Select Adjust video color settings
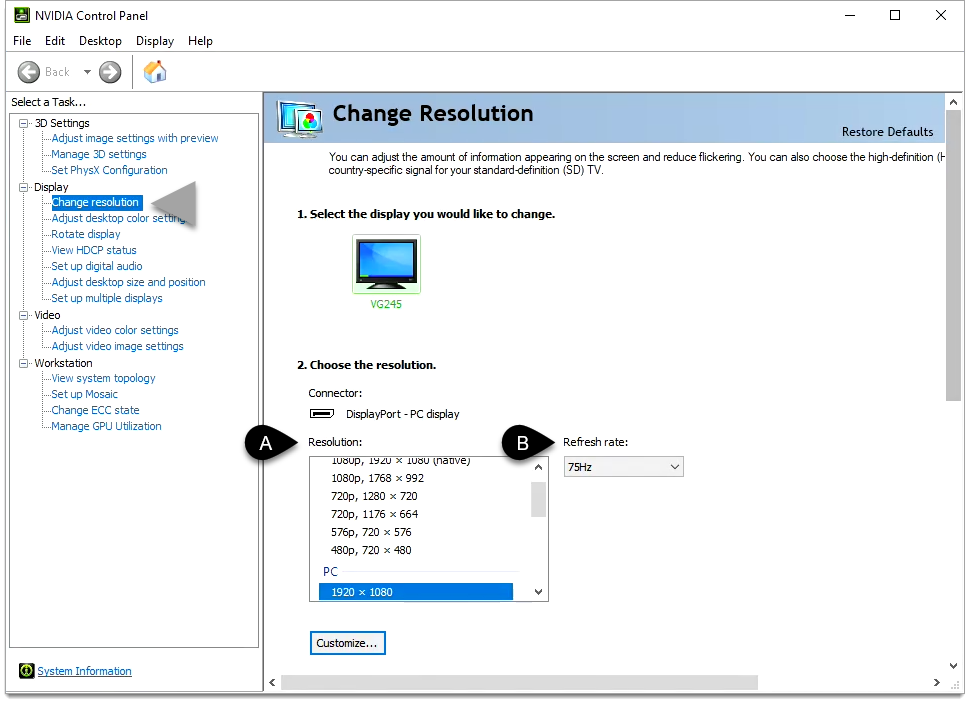This screenshot has height=704, width=970. tap(116, 330)
